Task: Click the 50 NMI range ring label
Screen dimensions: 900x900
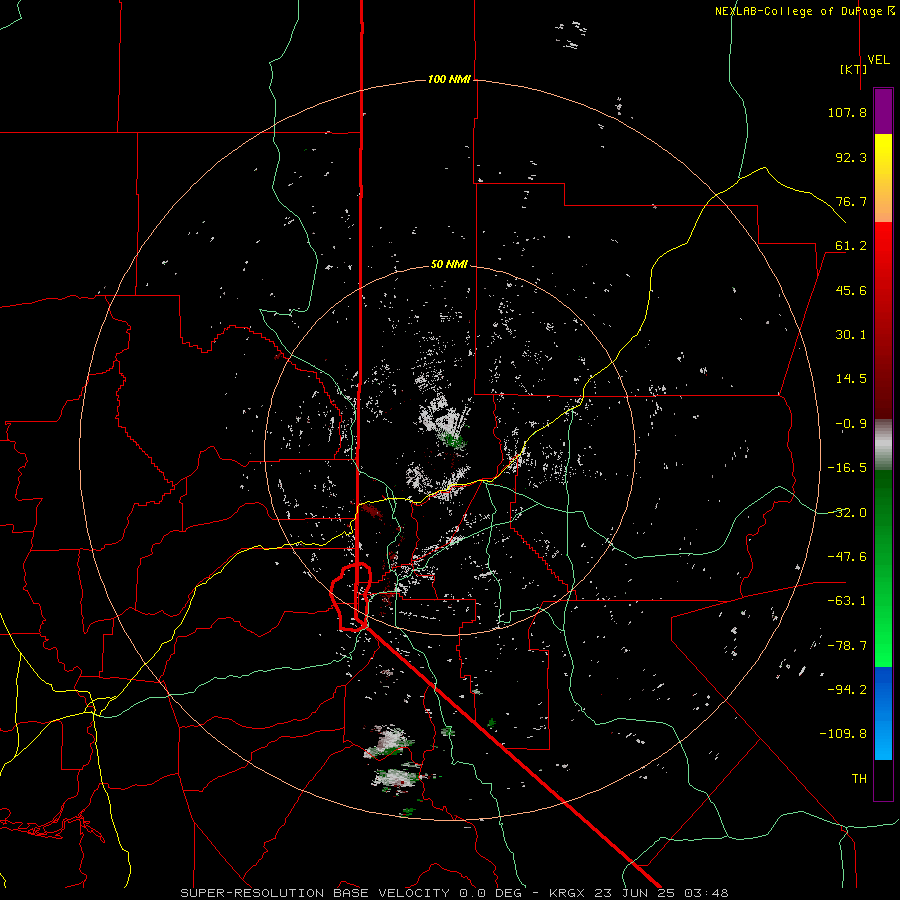Action: click(449, 264)
